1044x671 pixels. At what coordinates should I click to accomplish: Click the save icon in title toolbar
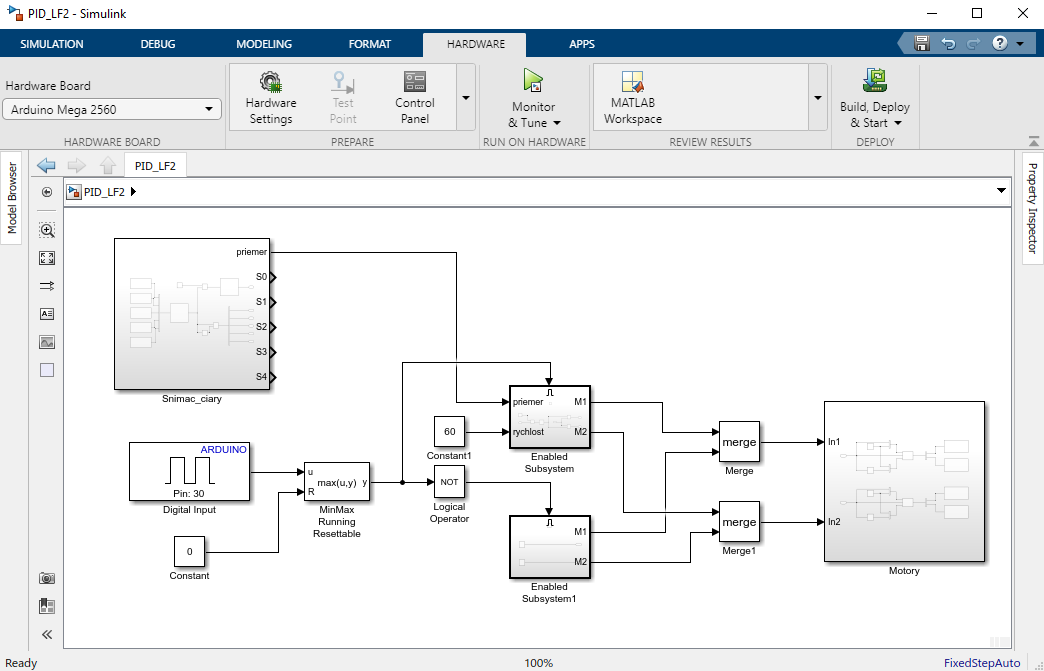tap(921, 44)
